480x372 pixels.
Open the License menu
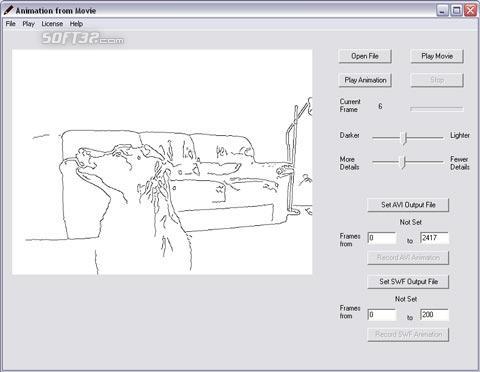52,24
